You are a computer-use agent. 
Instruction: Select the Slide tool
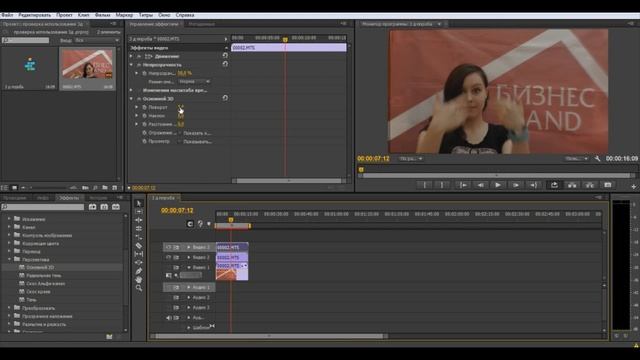pos(139,262)
